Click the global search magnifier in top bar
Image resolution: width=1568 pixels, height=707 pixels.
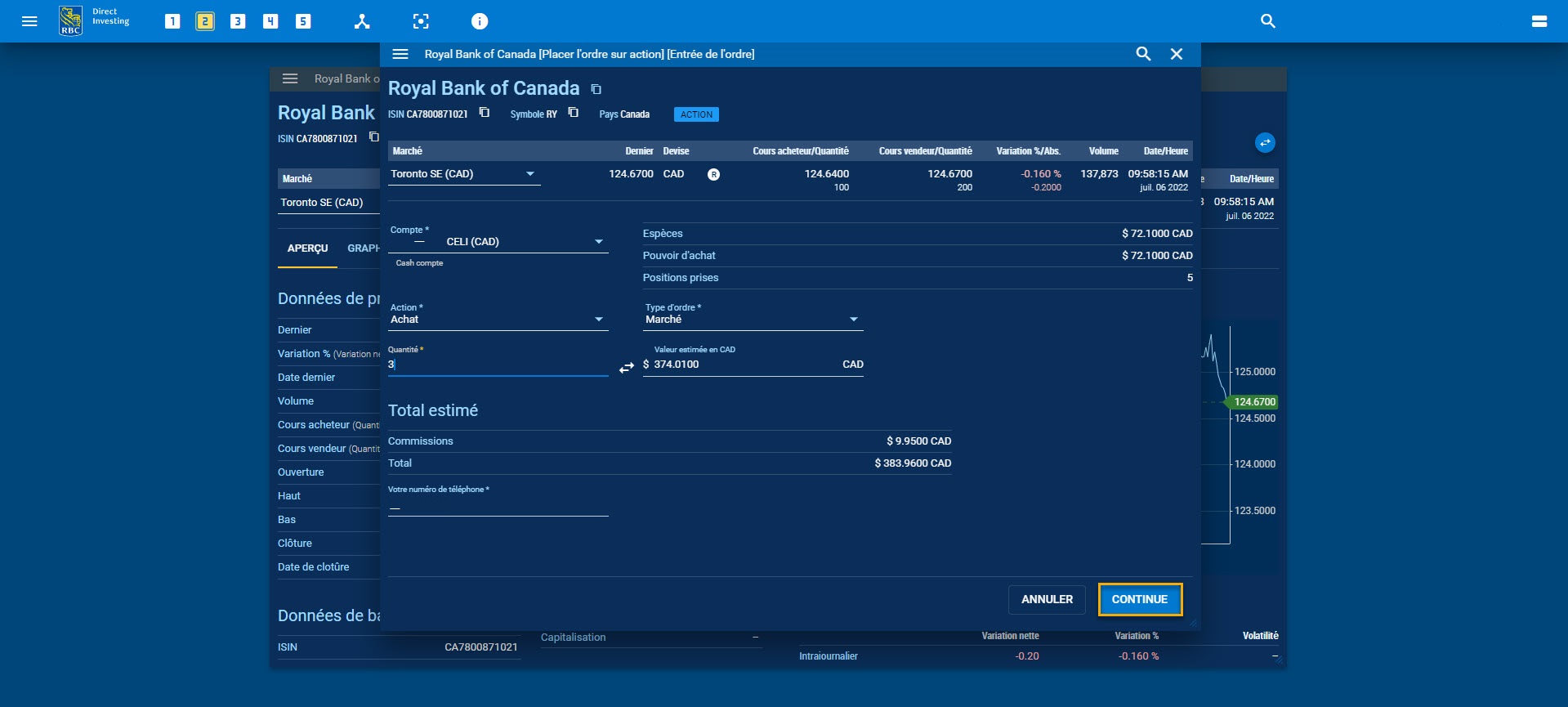pyautogui.click(x=1268, y=21)
